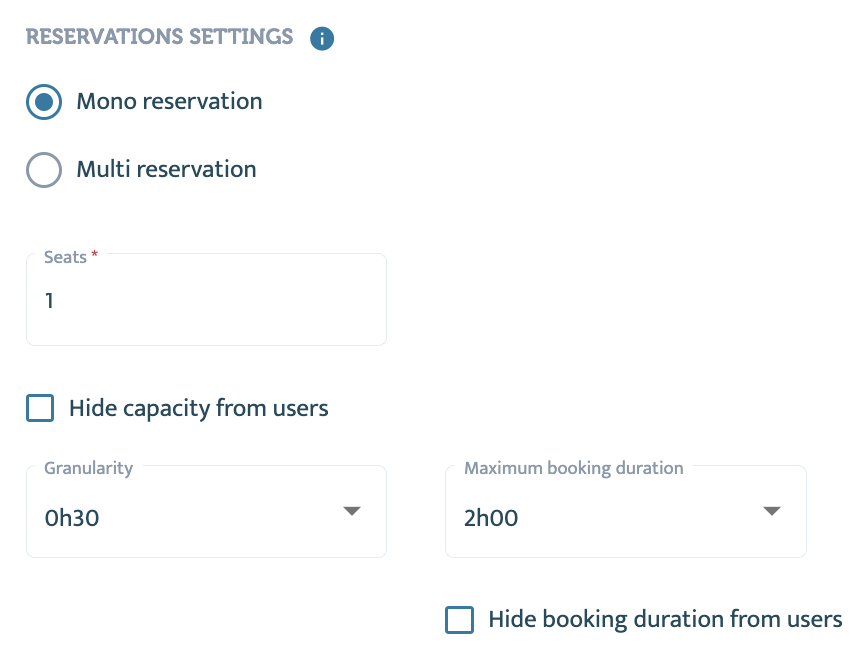This screenshot has width=868, height=650.
Task: Click the Seats field label
Action: tap(65, 257)
